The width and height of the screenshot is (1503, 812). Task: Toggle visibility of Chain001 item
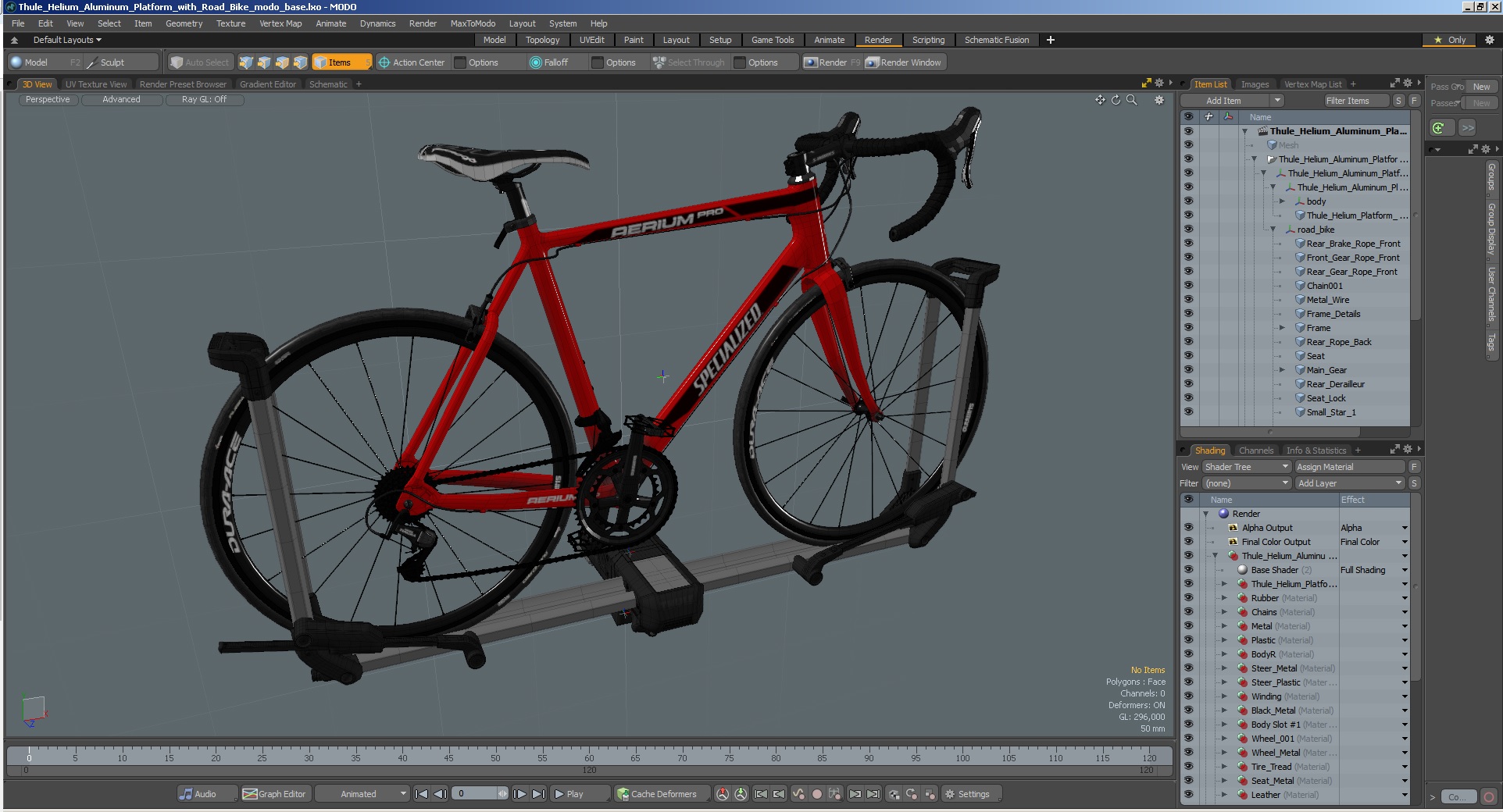pos(1188,286)
